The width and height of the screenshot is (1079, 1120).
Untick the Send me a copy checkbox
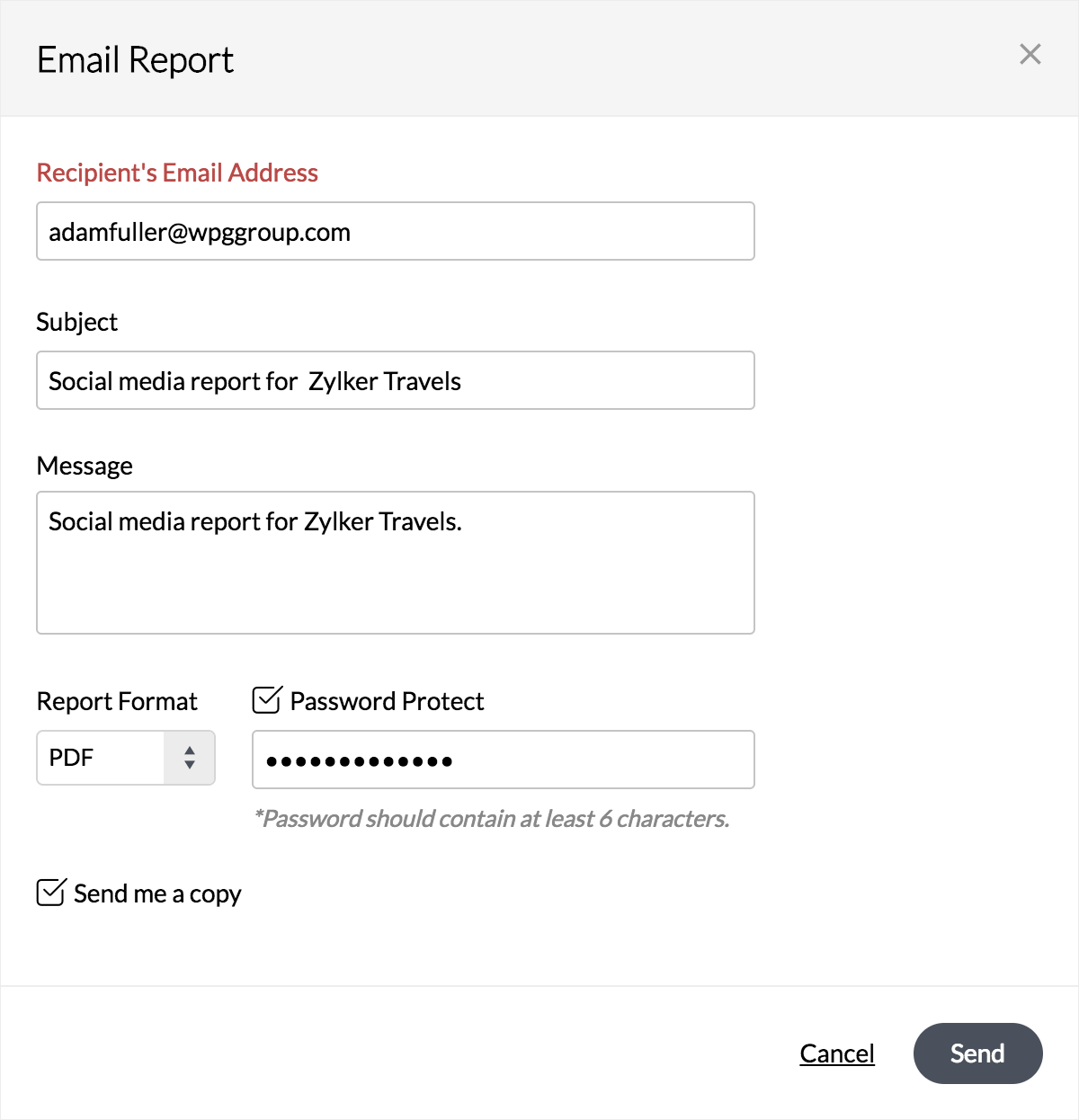point(50,893)
